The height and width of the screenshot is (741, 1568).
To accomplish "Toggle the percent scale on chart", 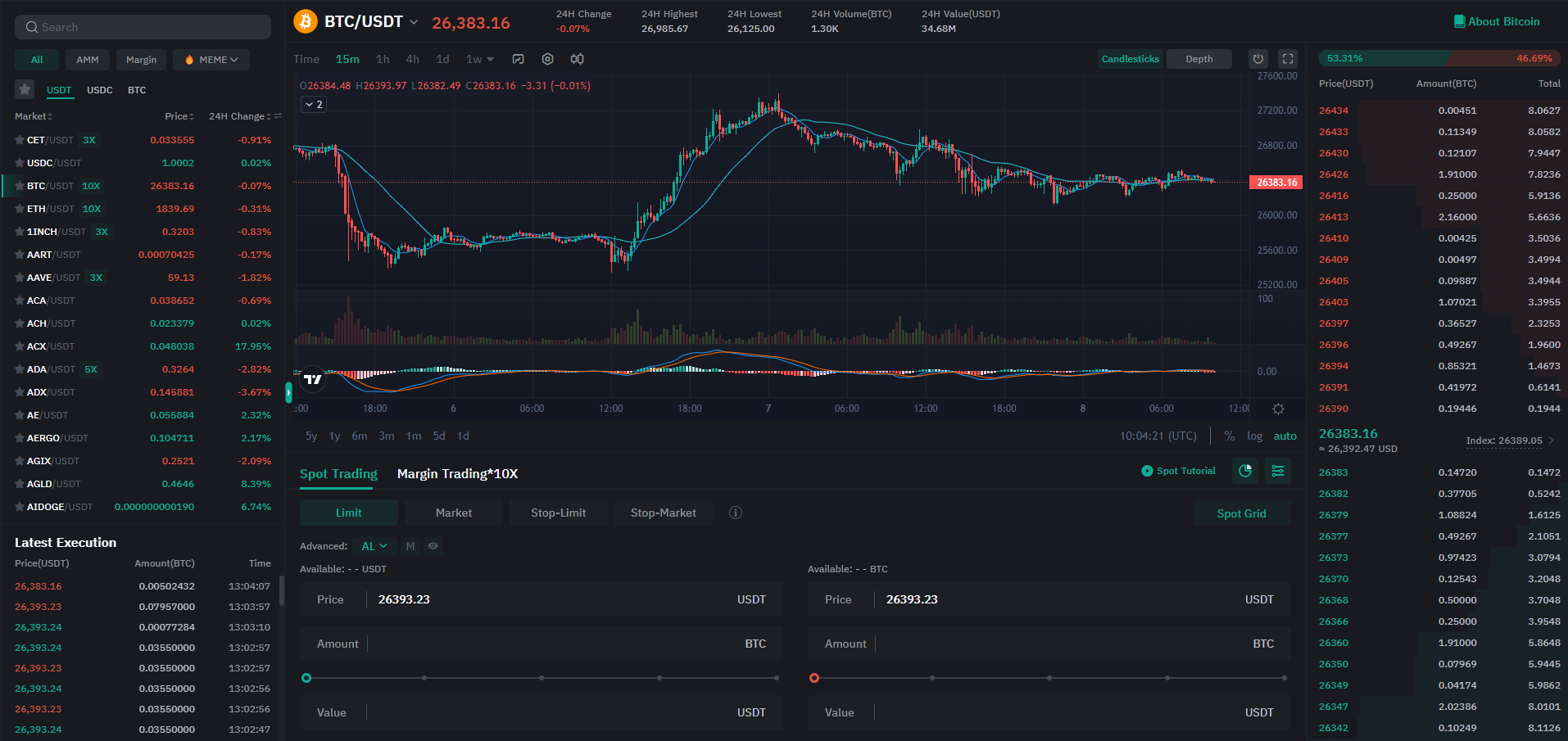I will click(1230, 436).
